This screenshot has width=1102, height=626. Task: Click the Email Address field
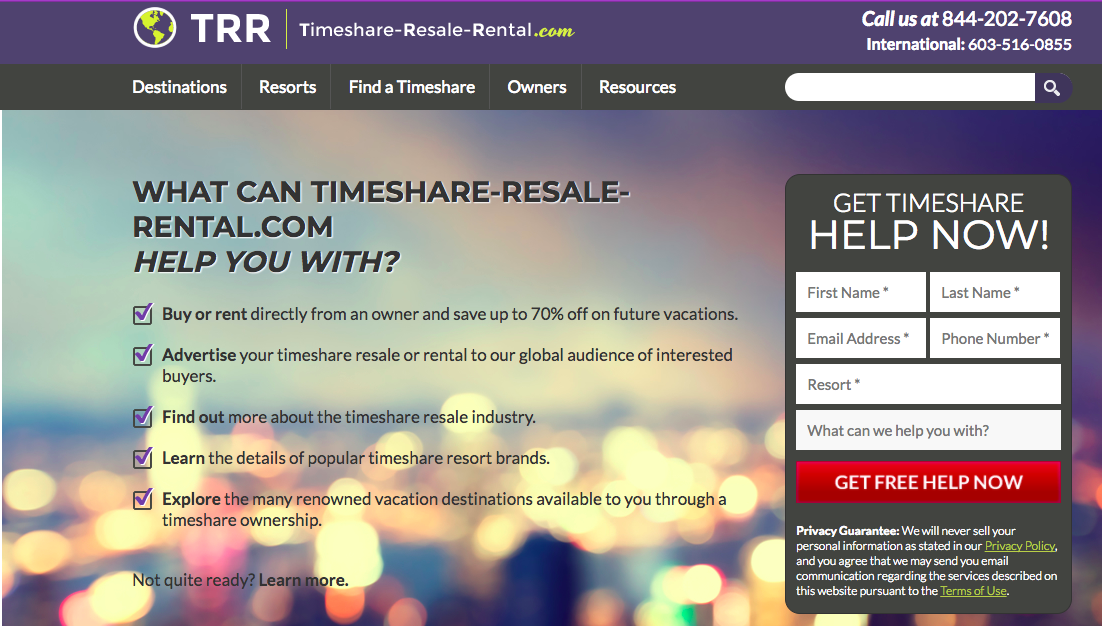coord(861,339)
